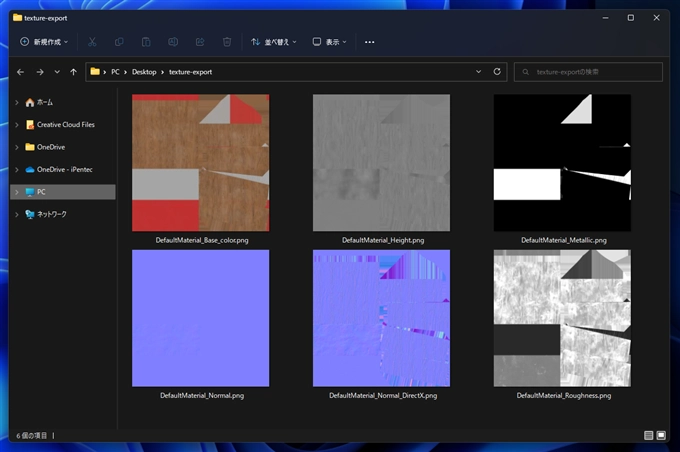The height and width of the screenshot is (452, 680).
Task: Click the texture-export search box
Action: pyautogui.click(x=590, y=72)
